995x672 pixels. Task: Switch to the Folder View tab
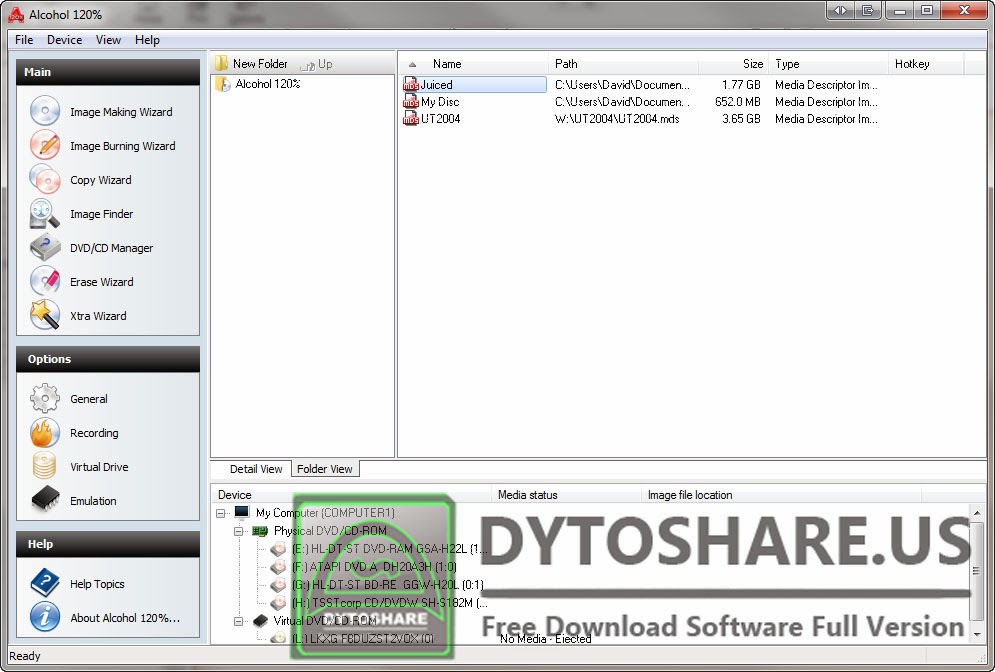[x=325, y=468]
